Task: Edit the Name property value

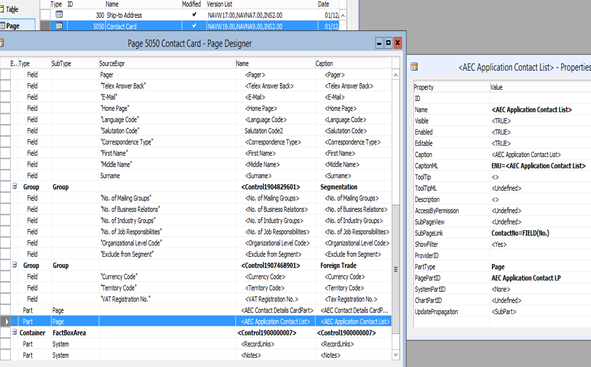Action: tap(540, 110)
